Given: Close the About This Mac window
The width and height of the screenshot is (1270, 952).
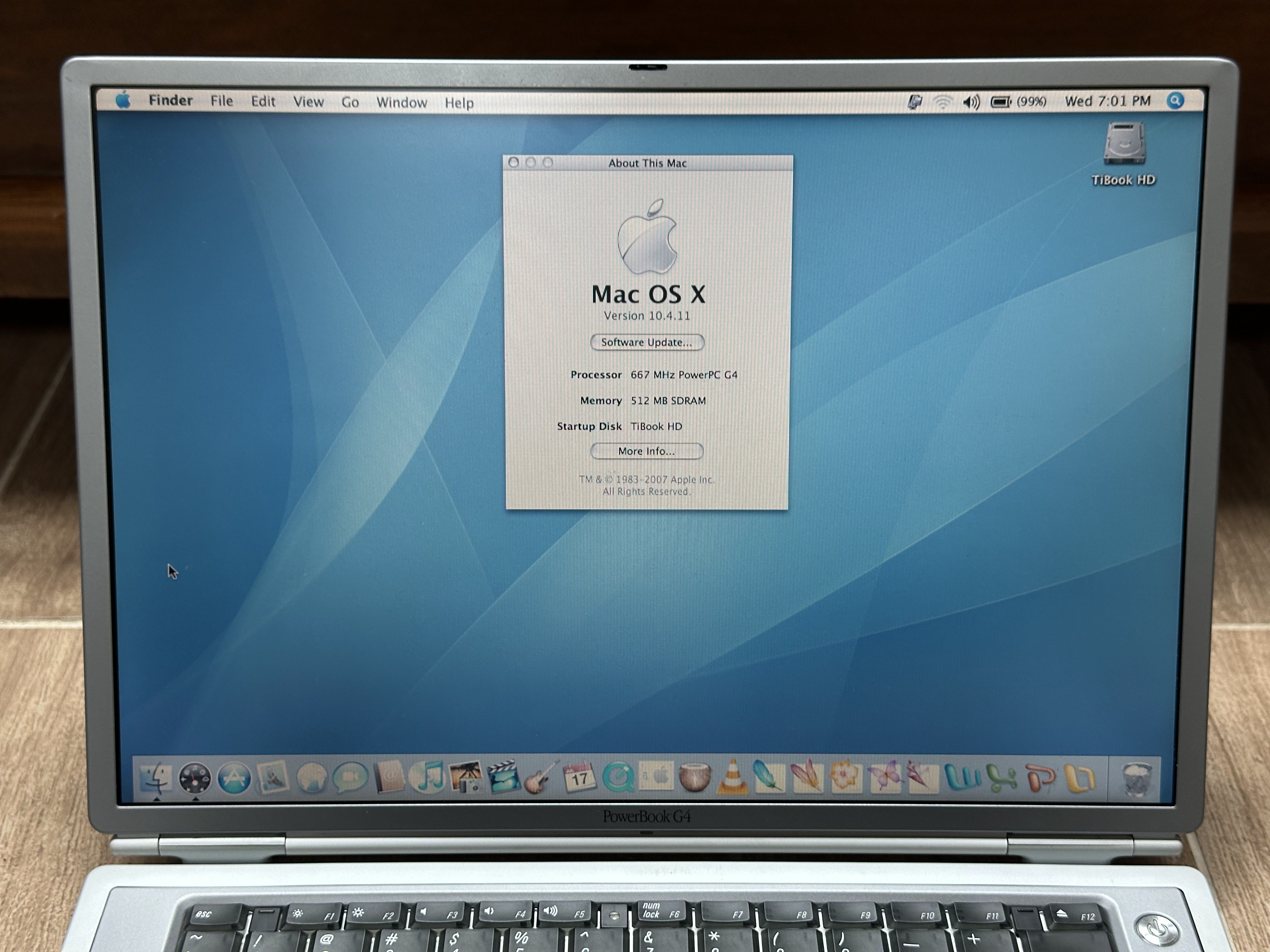Looking at the screenshot, I should pos(514,162).
